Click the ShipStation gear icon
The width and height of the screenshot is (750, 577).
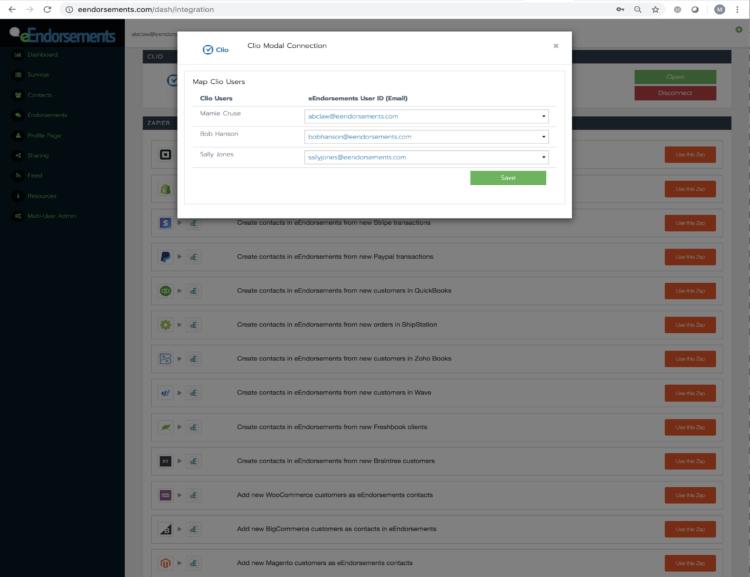pyautogui.click(x=165, y=325)
